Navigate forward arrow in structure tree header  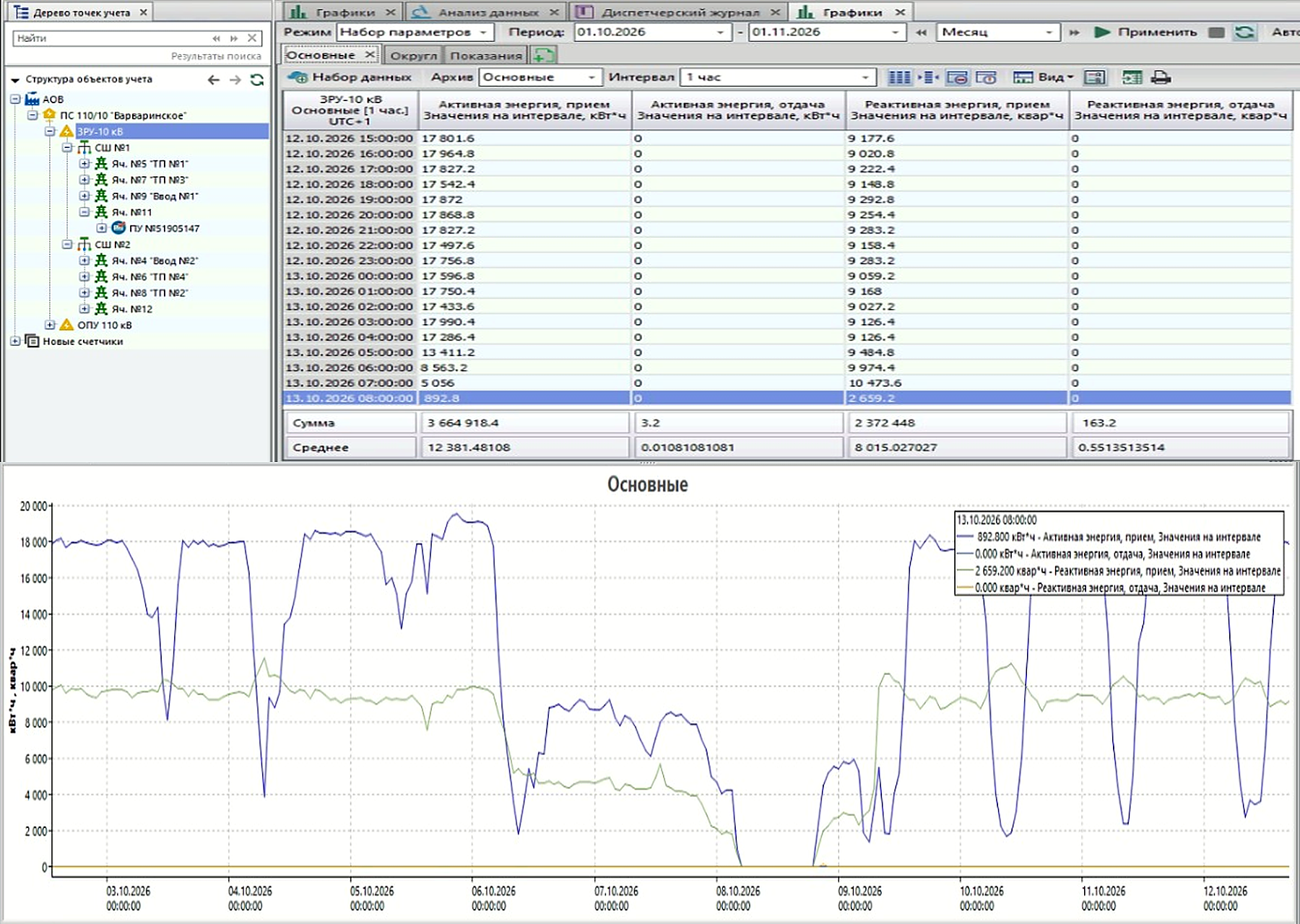pos(235,79)
